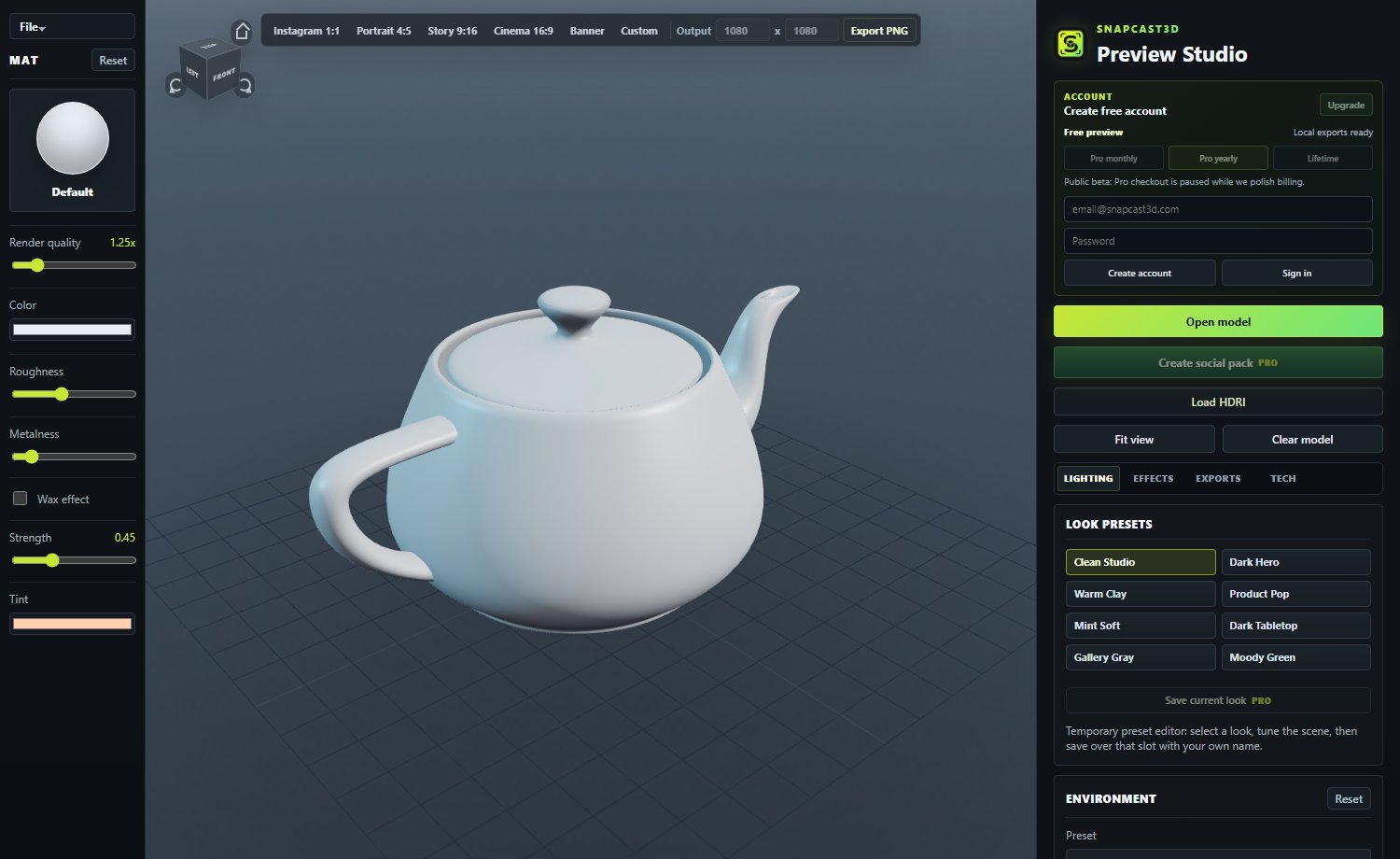
Task: Click the home view icon above the cube
Action: [x=243, y=32]
